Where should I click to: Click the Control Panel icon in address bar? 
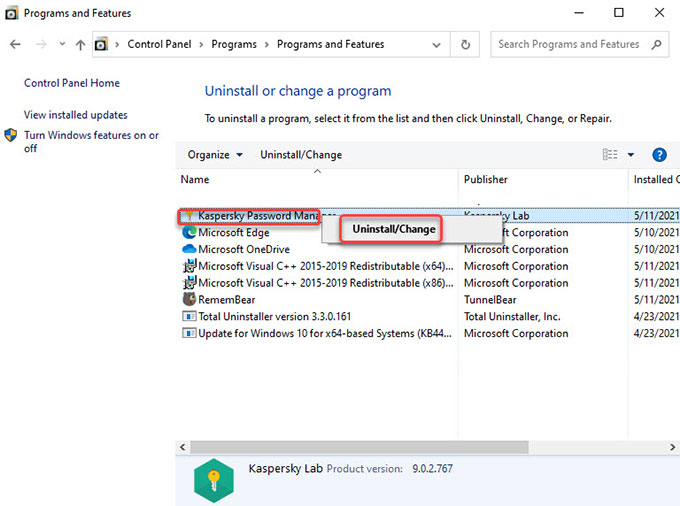click(101, 44)
